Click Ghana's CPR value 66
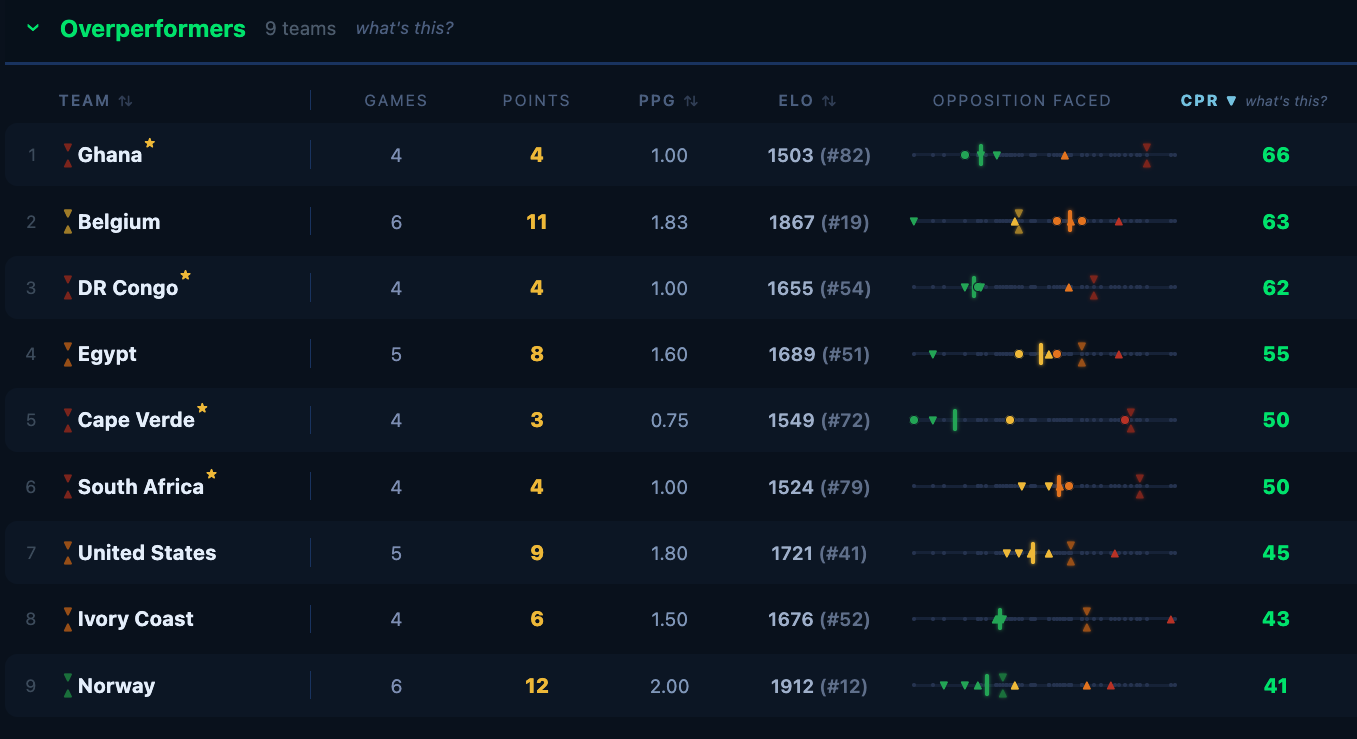 click(1276, 155)
